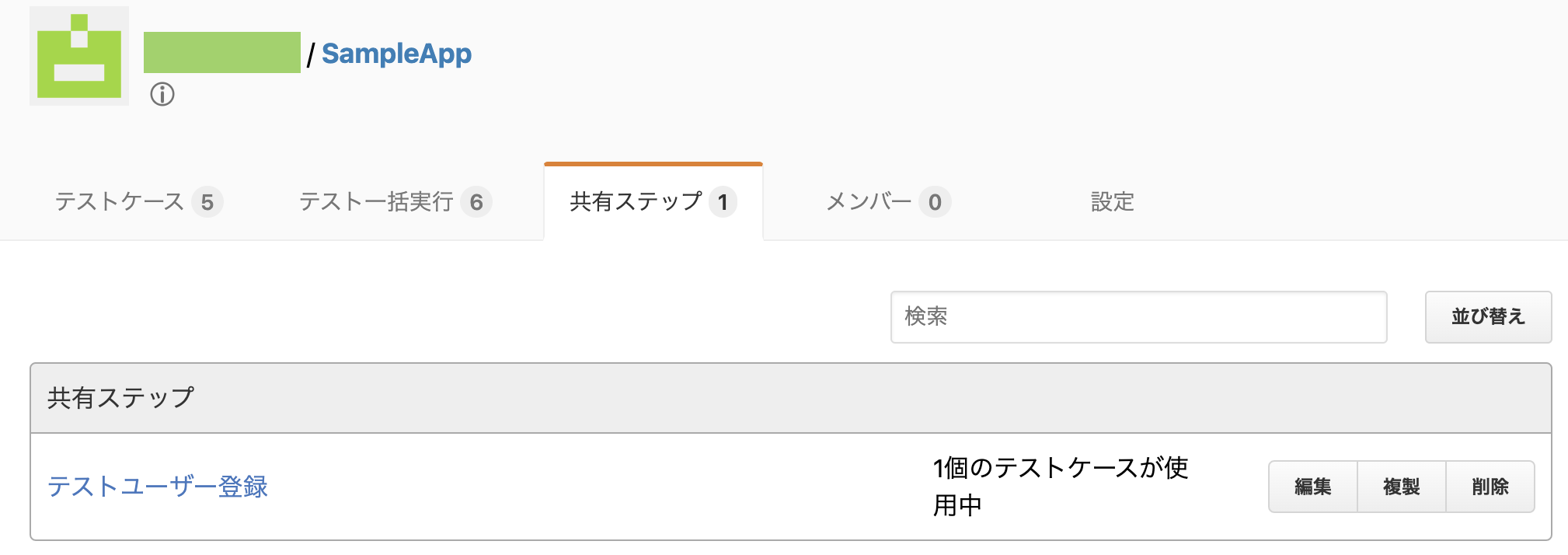The height and width of the screenshot is (555, 1568).
Task: Go to the 設定 tab
Action: (1113, 202)
